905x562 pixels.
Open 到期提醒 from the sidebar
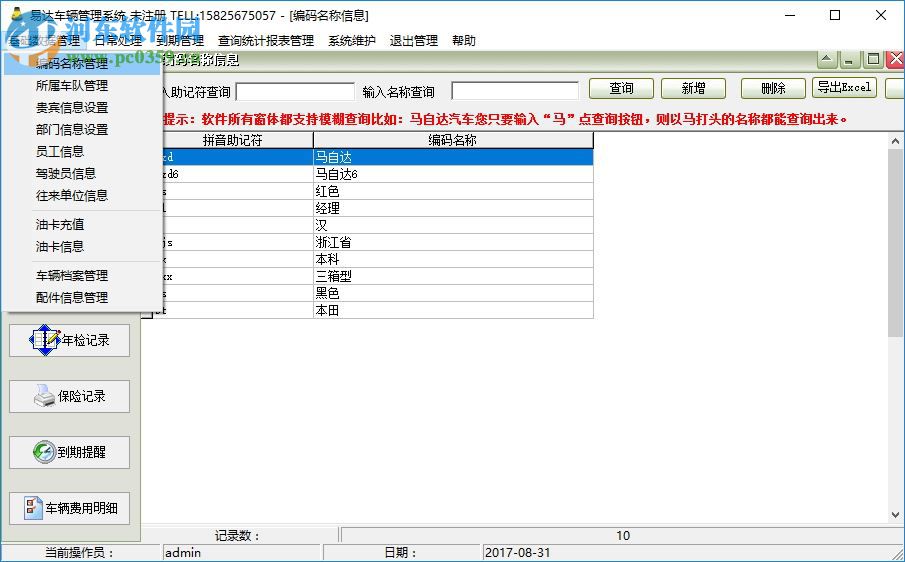[x=69, y=452]
